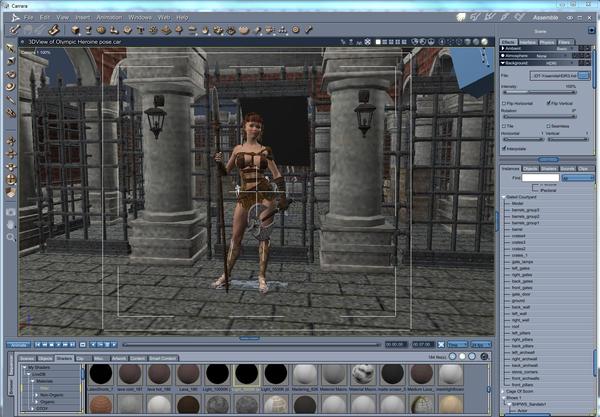Click the target-ring icon in top toolbar
Image resolution: width=600 pixels, height=417 pixels.
point(295,29)
